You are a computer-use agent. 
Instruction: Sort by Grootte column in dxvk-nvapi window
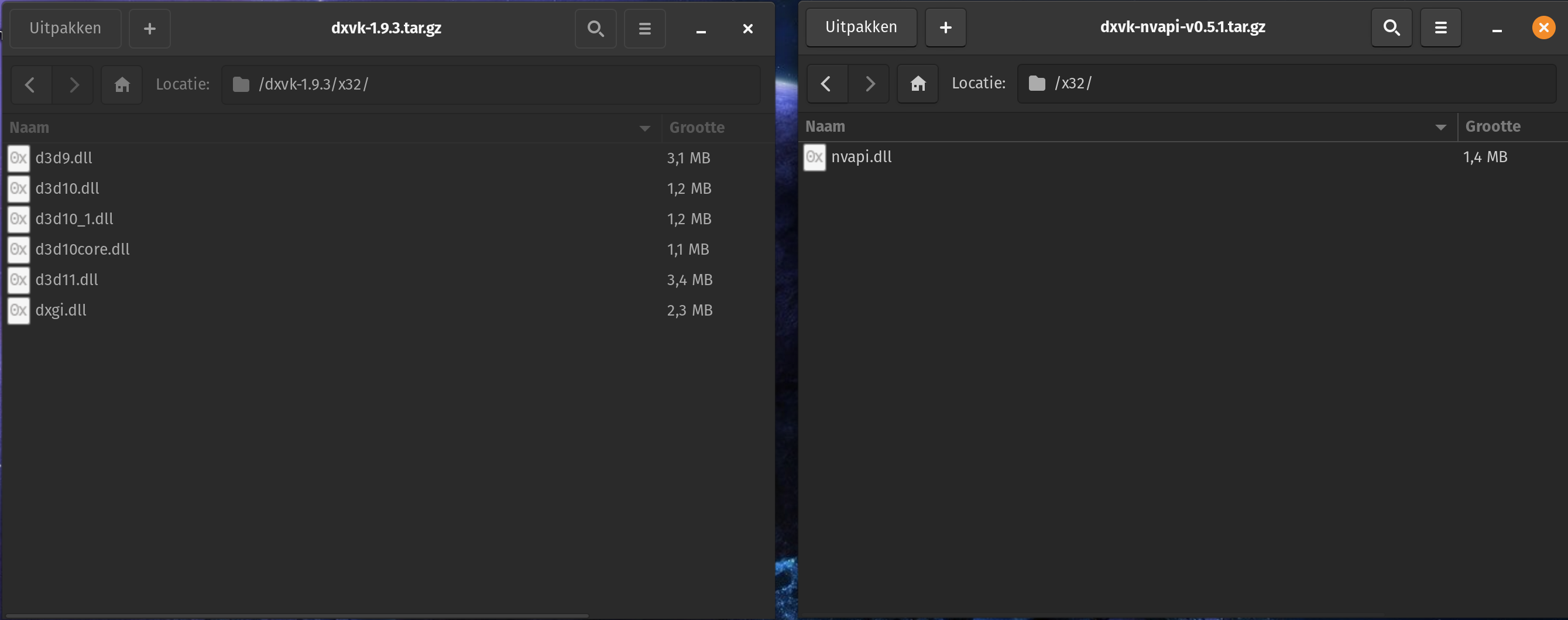tap(1512, 126)
